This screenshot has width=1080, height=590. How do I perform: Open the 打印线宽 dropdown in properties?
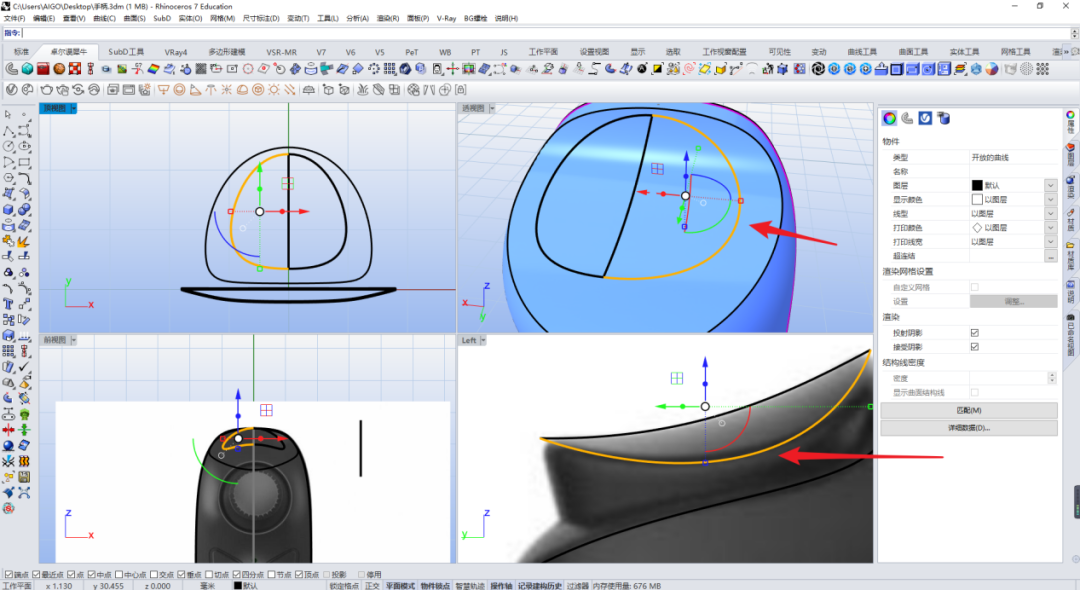coord(1050,242)
